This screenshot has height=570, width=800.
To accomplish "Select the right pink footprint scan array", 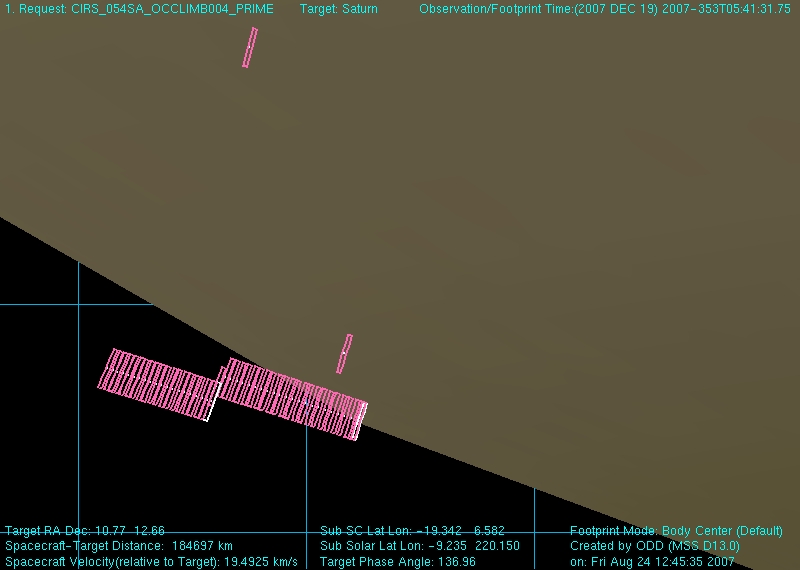I will point(290,396).
